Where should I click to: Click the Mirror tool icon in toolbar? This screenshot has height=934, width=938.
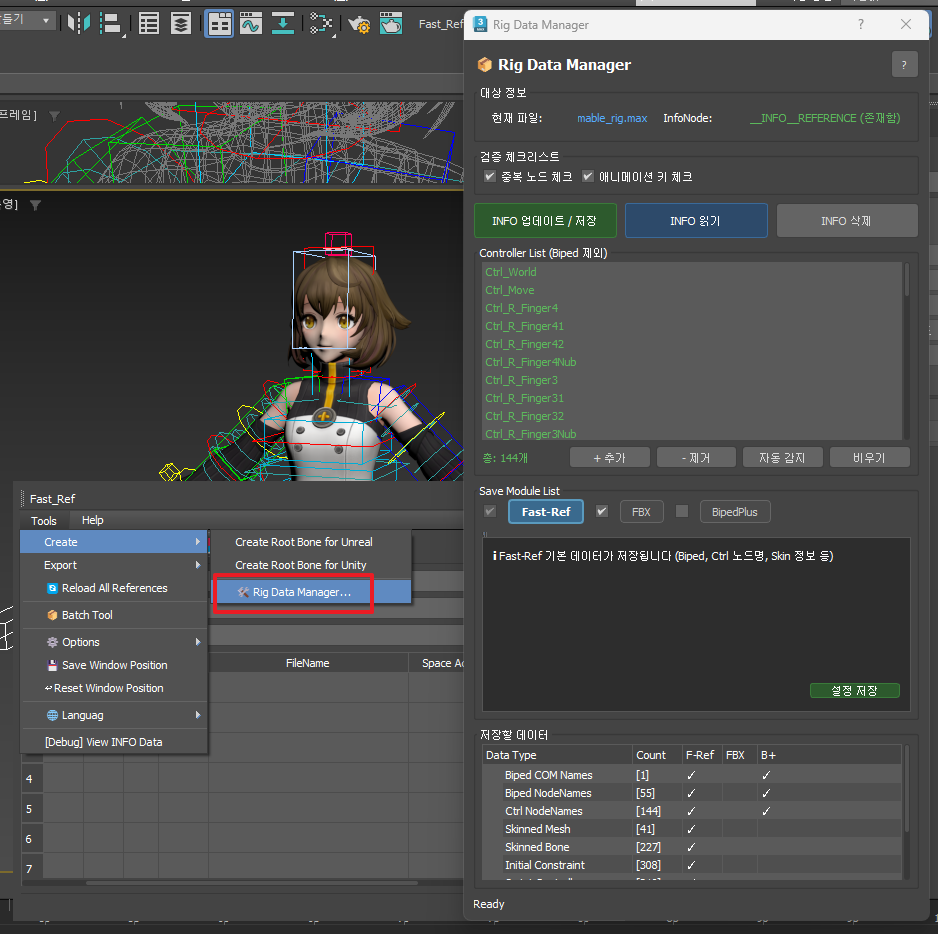coord(78,23)
